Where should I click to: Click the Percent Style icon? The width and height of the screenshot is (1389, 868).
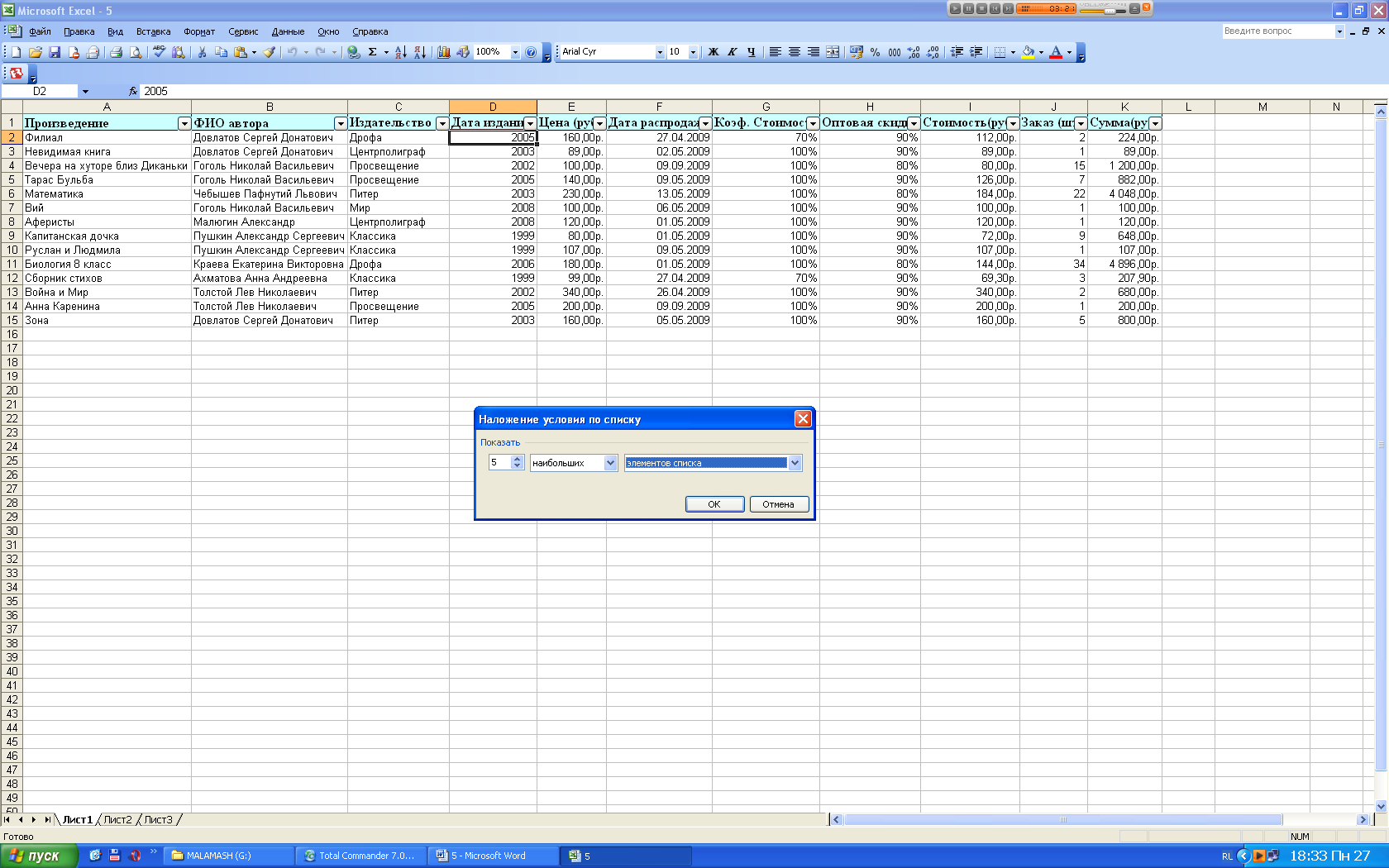[x=875, y=52]
